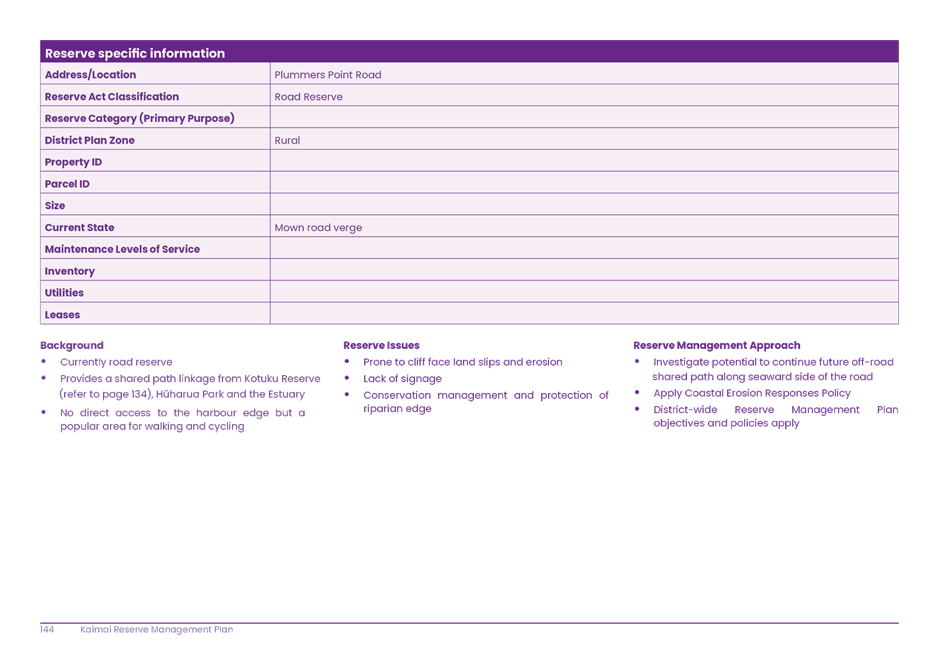The image size is (939, 664).
Task: Click the 'Reserve Issues' section heading
Action: (381, 346)
